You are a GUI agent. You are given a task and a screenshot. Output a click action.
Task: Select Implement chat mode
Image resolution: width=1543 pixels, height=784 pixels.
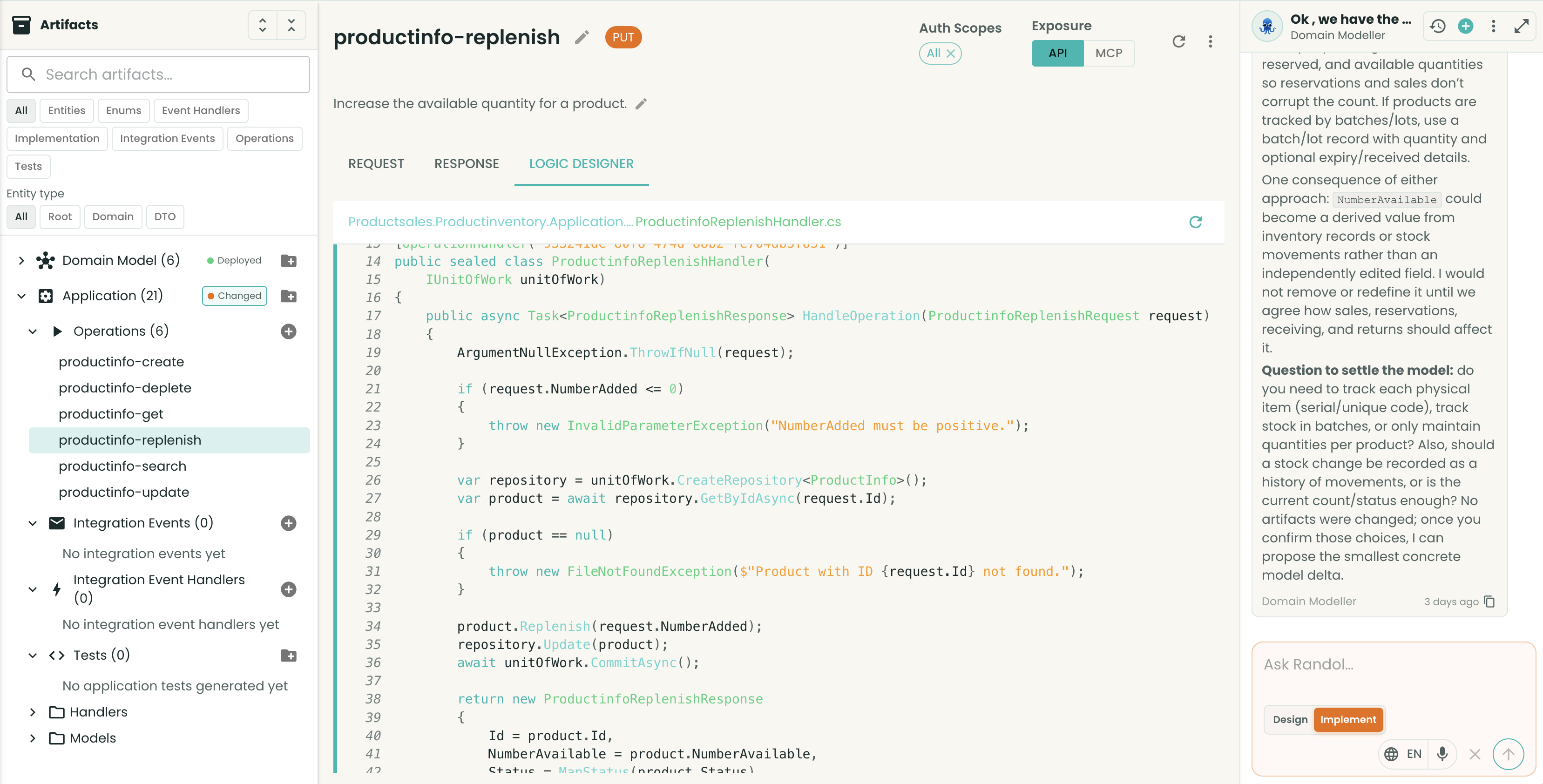click(x=1348, y=719)
